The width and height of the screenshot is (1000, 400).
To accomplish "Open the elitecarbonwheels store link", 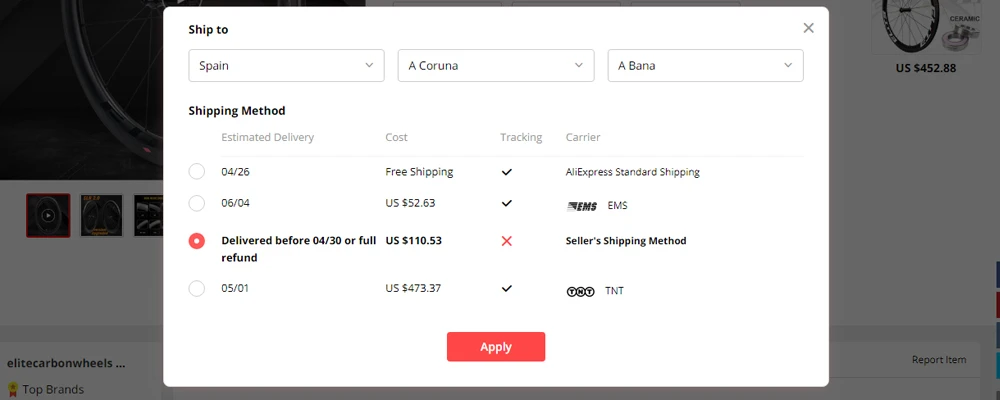I will [66, 364].
